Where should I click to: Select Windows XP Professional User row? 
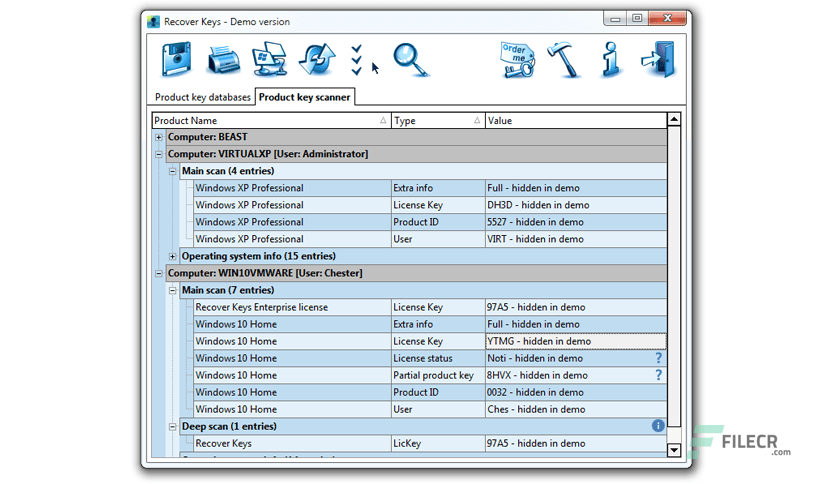[430, 239]
